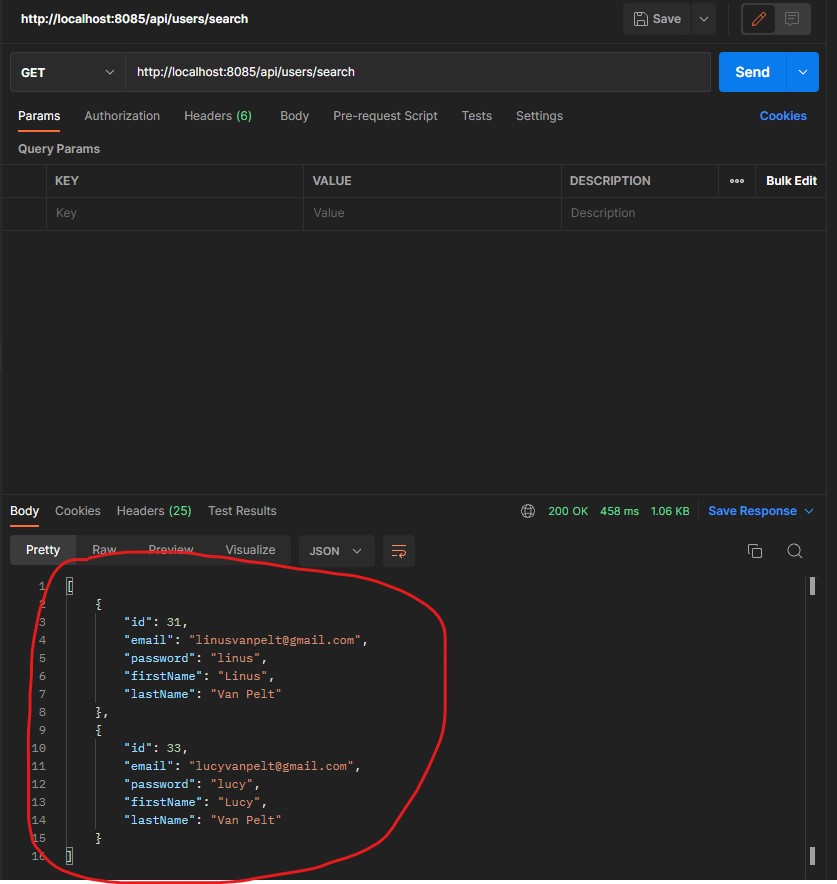The height and width of the screenshot is (884, 837).
Task: Click the wrap lines icon in response
Action: (399, 551)
